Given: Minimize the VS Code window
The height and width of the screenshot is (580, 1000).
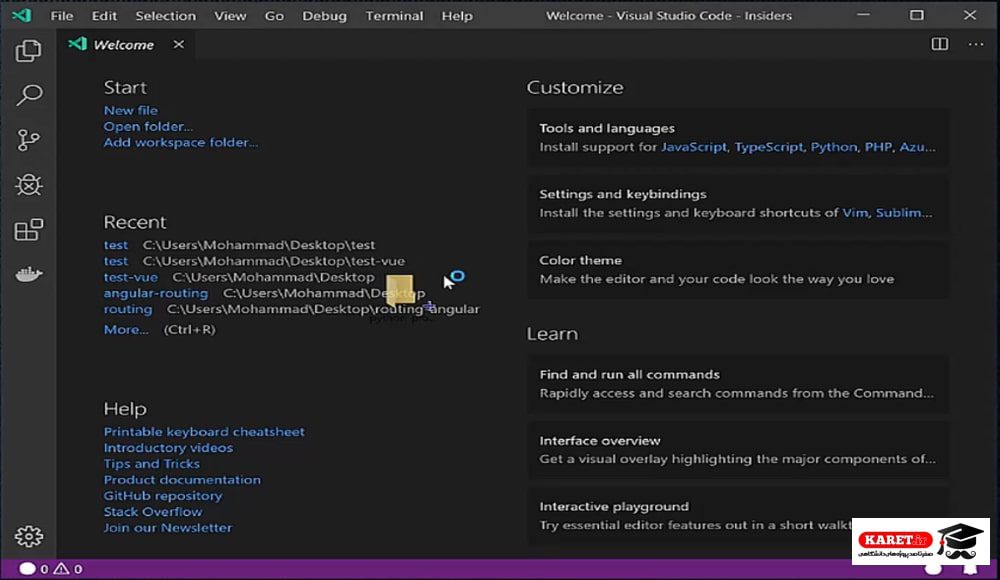Looking at the screenshot, I should [x=863, y=15].
